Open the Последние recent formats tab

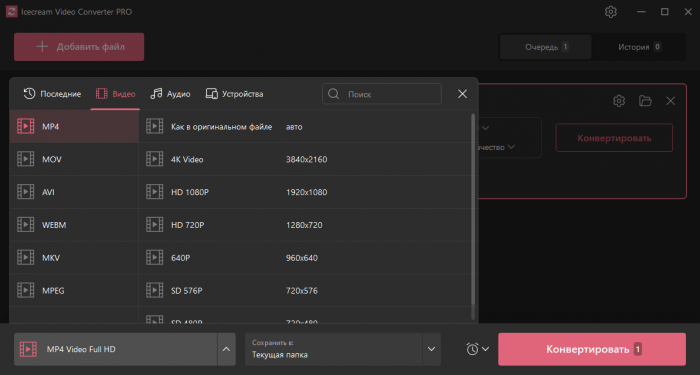[52, 94]
